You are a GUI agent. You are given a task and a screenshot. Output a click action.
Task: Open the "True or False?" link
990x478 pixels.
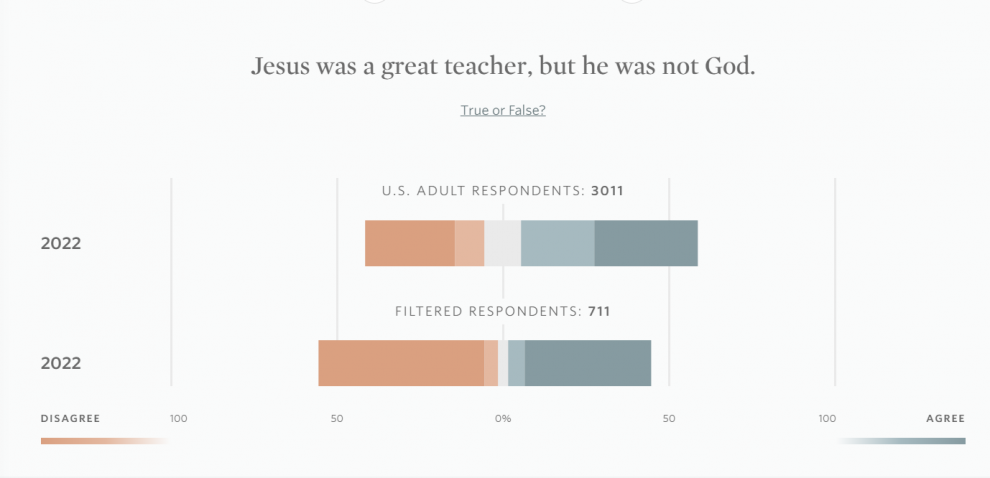pyautogui.click(x=503, y=110)
